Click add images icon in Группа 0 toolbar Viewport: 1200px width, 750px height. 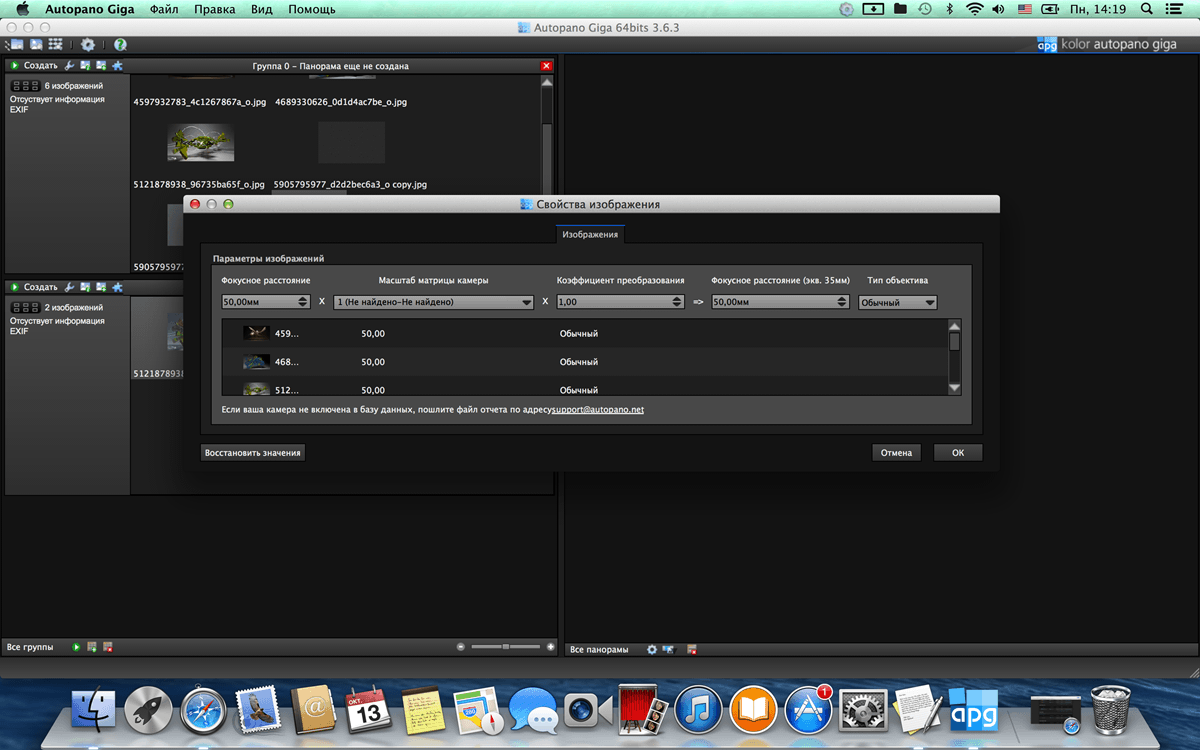tap(101, 66)
